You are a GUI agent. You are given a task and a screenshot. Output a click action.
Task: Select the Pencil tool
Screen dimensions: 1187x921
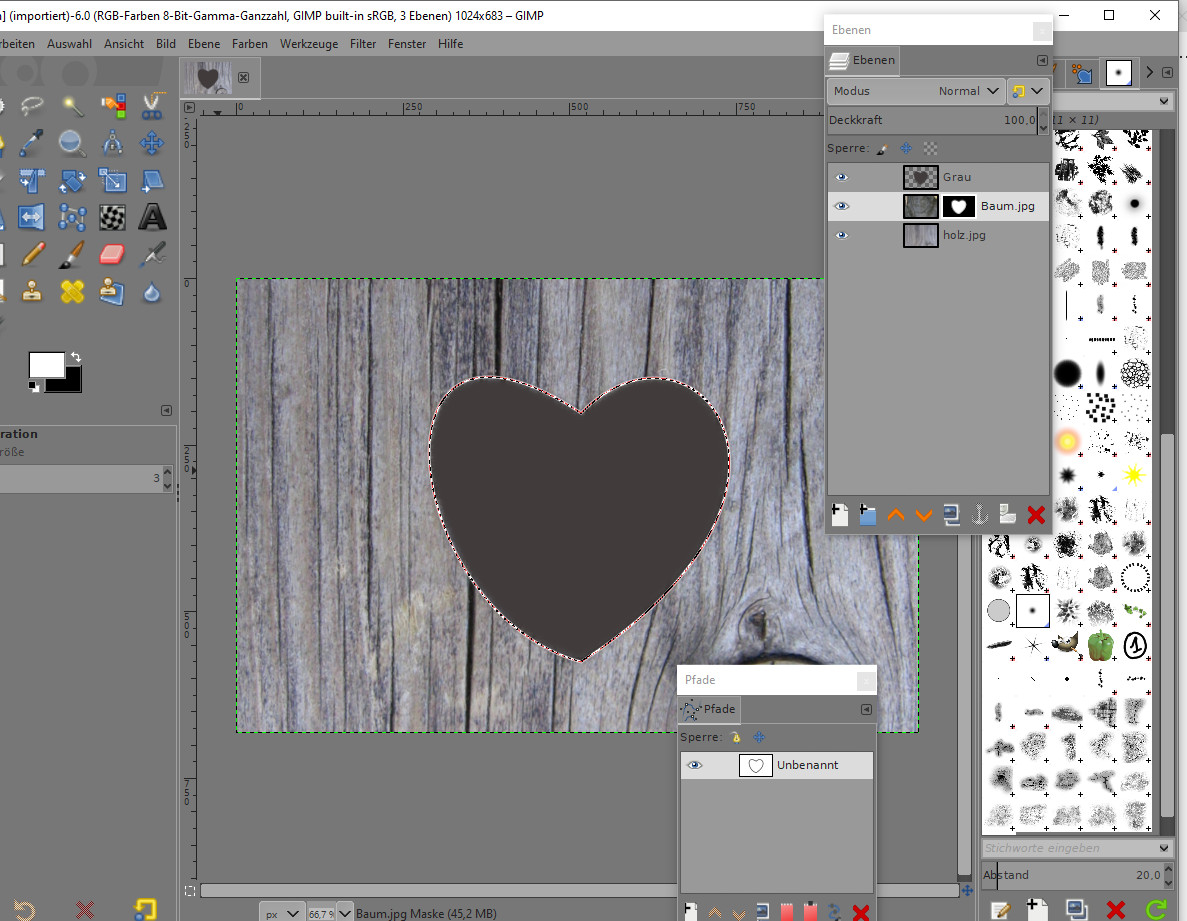click(x=32, y=254)
